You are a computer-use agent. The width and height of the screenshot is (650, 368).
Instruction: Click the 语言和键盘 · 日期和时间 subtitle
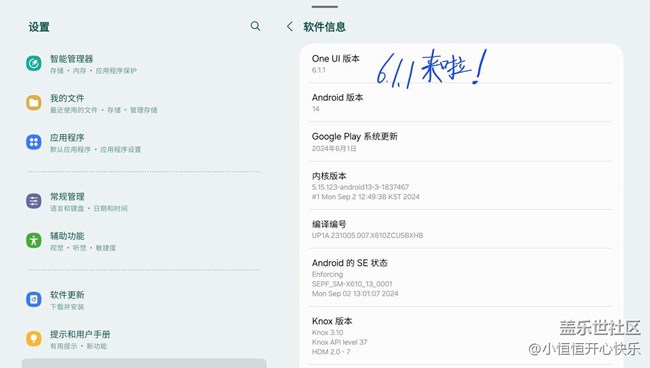[x=89, y=208]
